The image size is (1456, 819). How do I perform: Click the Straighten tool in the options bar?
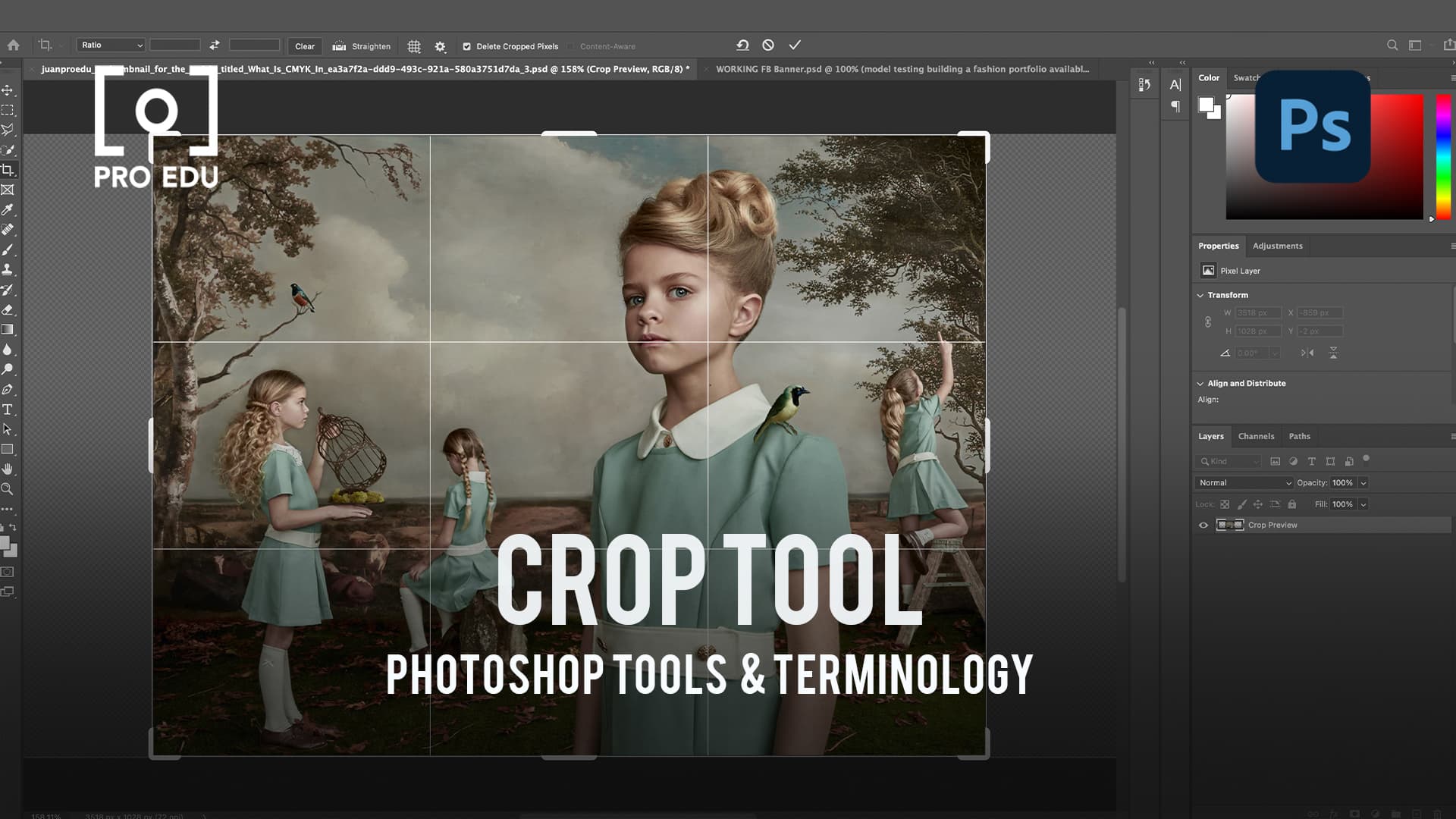[x=362, y=45]
